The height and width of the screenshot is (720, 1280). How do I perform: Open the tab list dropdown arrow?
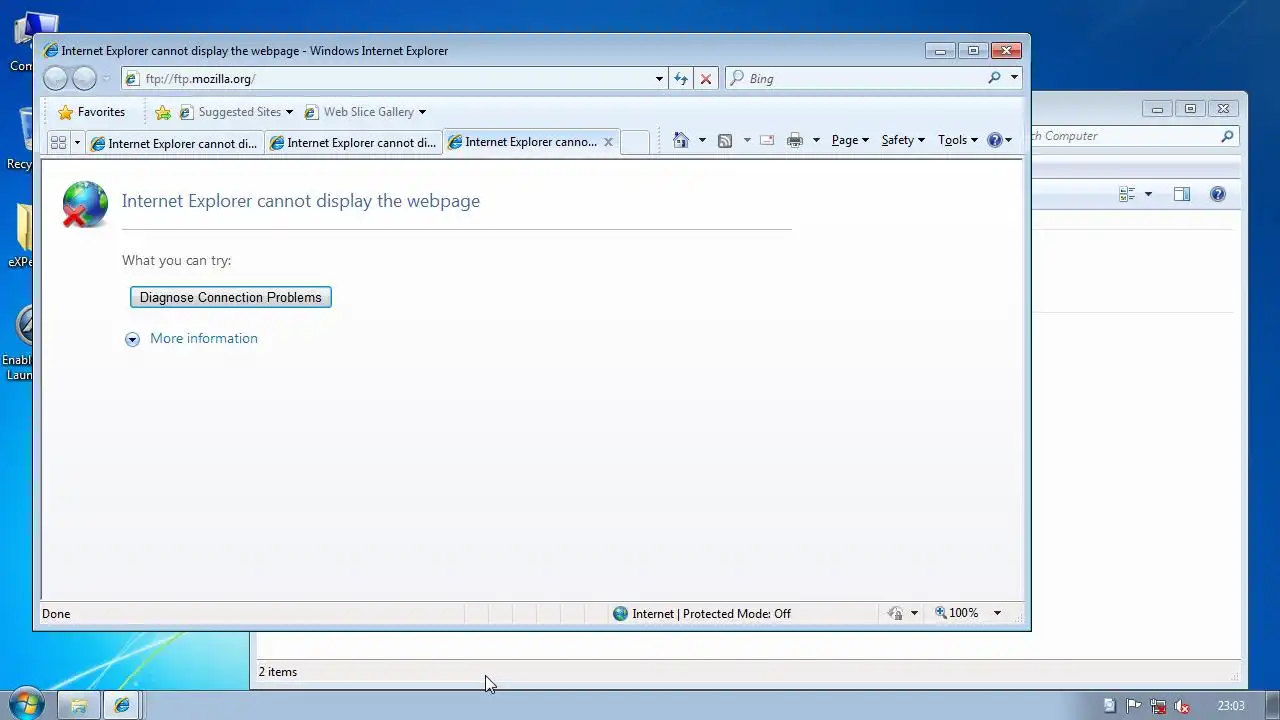[x=77, y=143]
